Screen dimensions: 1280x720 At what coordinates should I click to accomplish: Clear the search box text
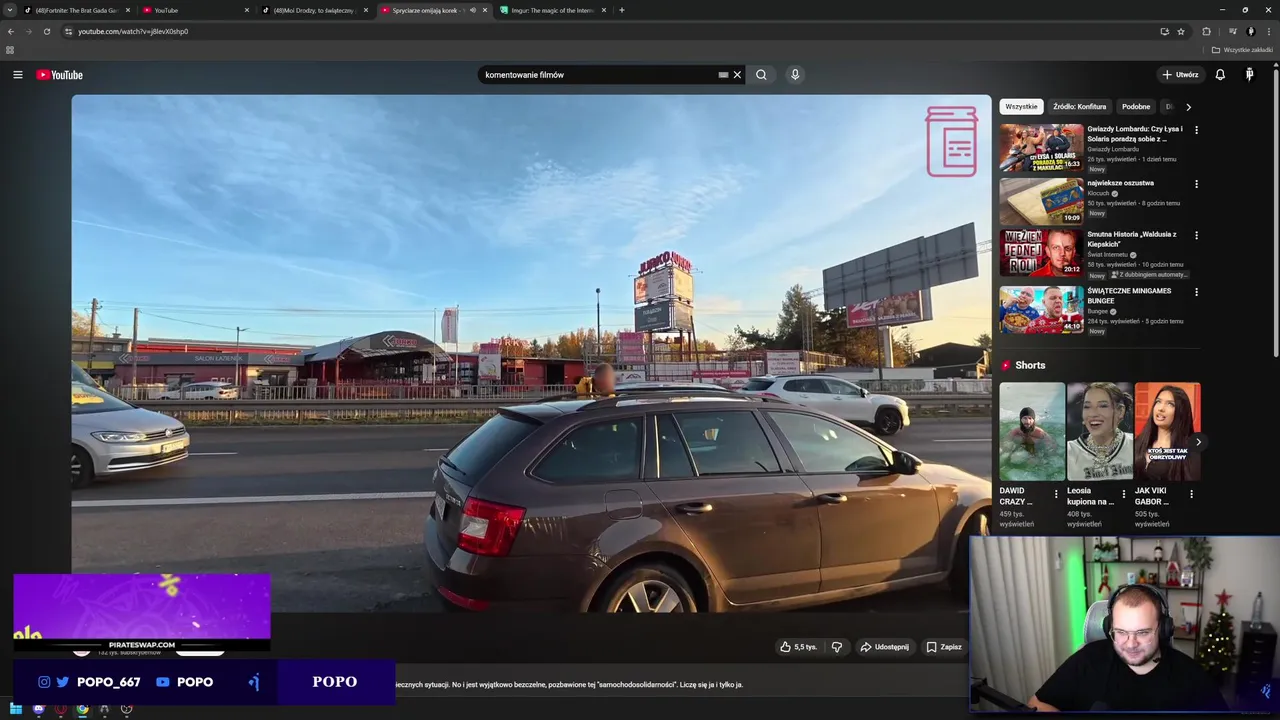point(737,75)
